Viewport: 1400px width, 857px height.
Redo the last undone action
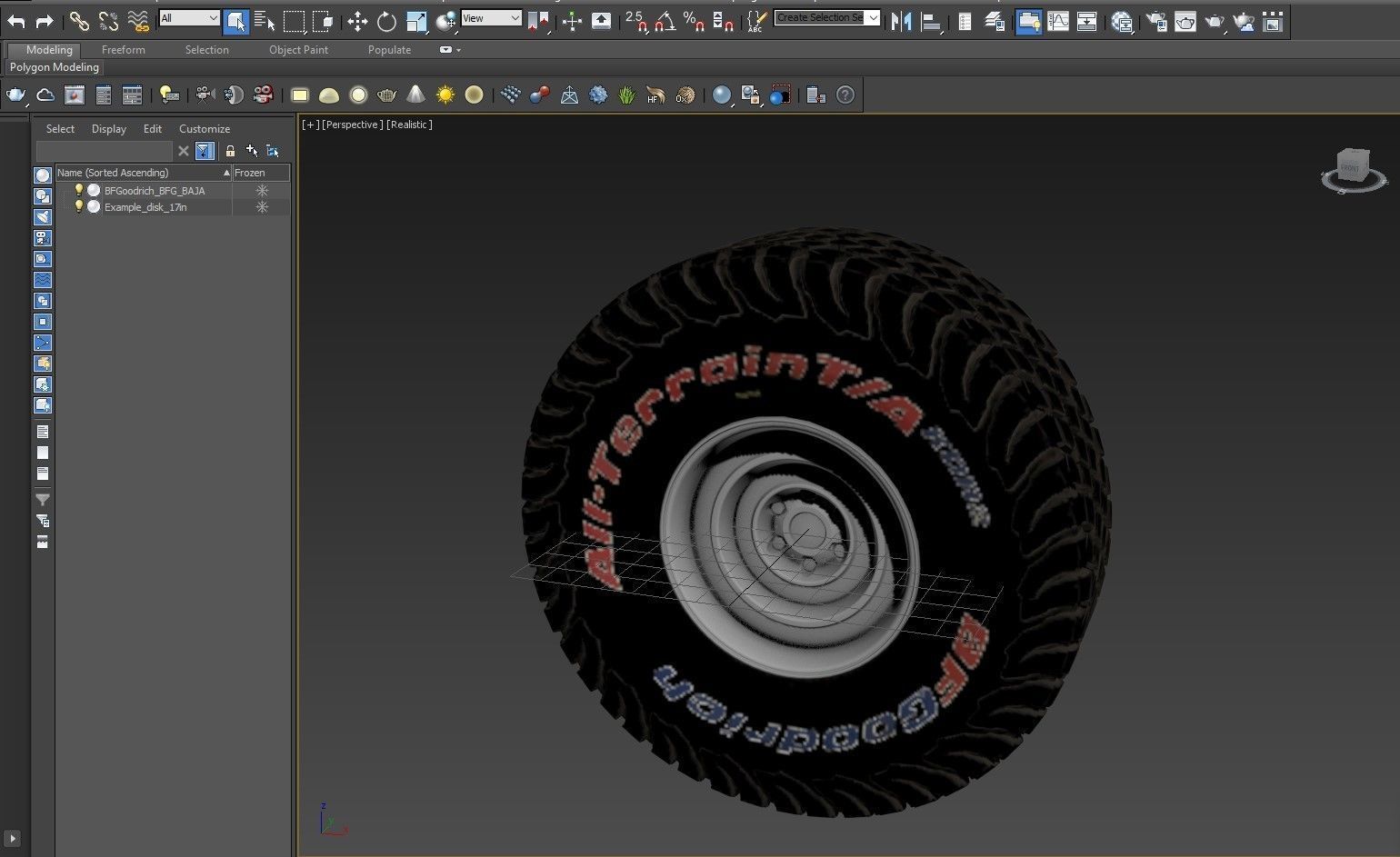[x=45, y=21]
